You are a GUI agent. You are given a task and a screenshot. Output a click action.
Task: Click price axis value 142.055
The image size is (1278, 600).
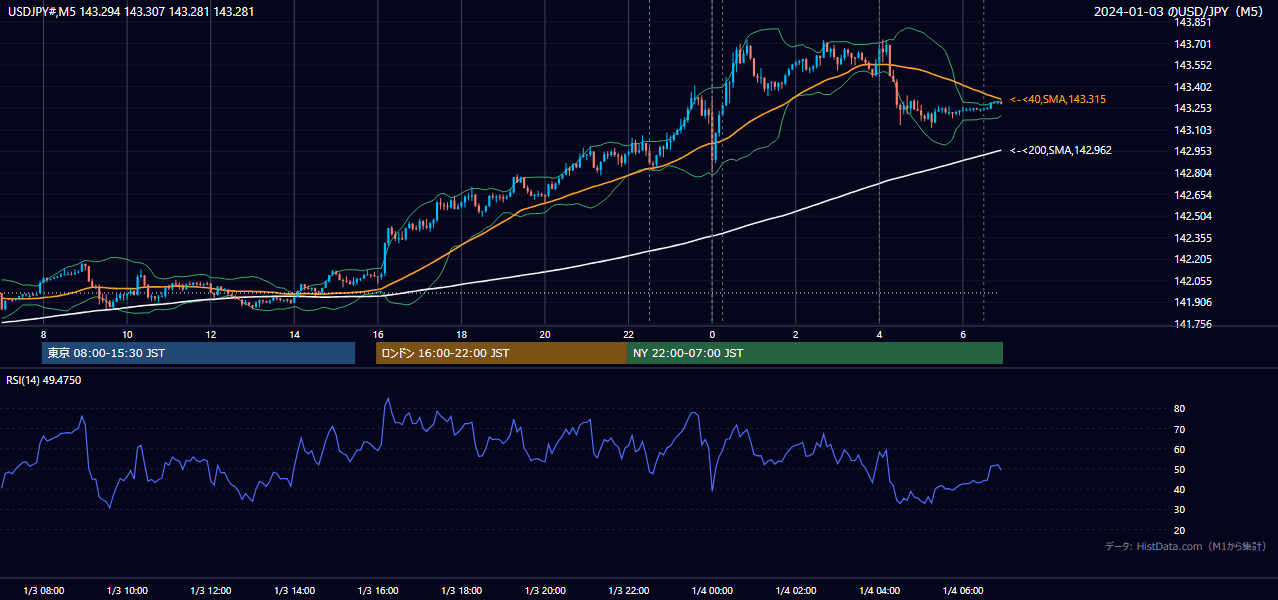tap(1193, 281)
